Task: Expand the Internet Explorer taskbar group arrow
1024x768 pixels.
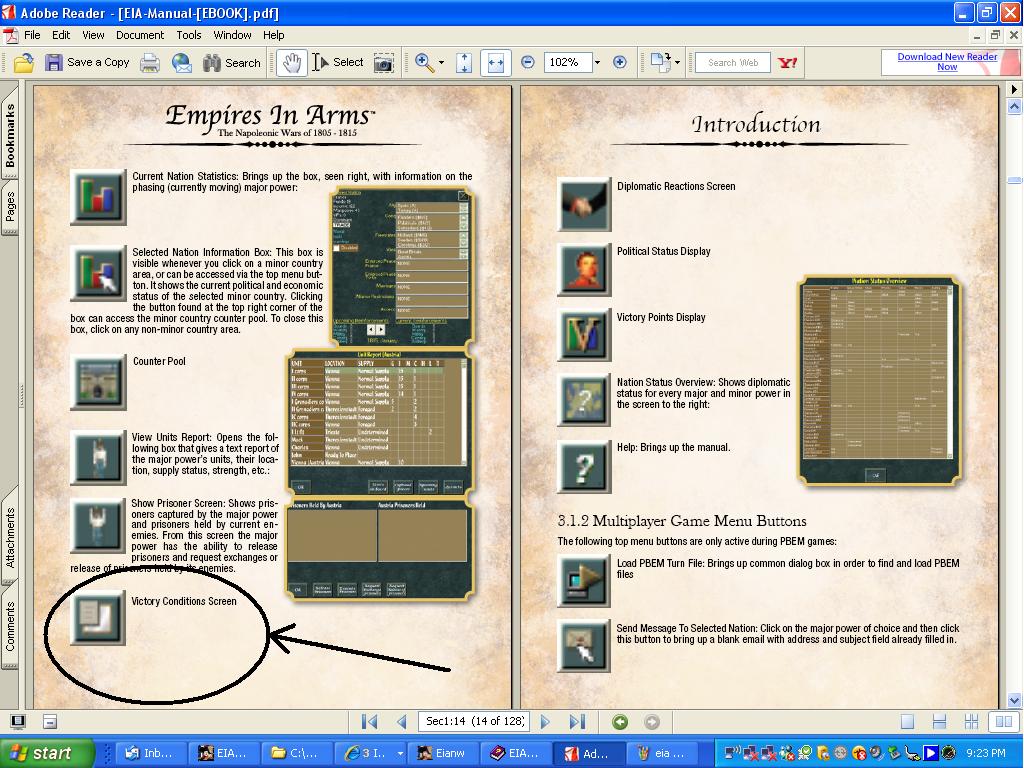Action: tap(400, 754)
